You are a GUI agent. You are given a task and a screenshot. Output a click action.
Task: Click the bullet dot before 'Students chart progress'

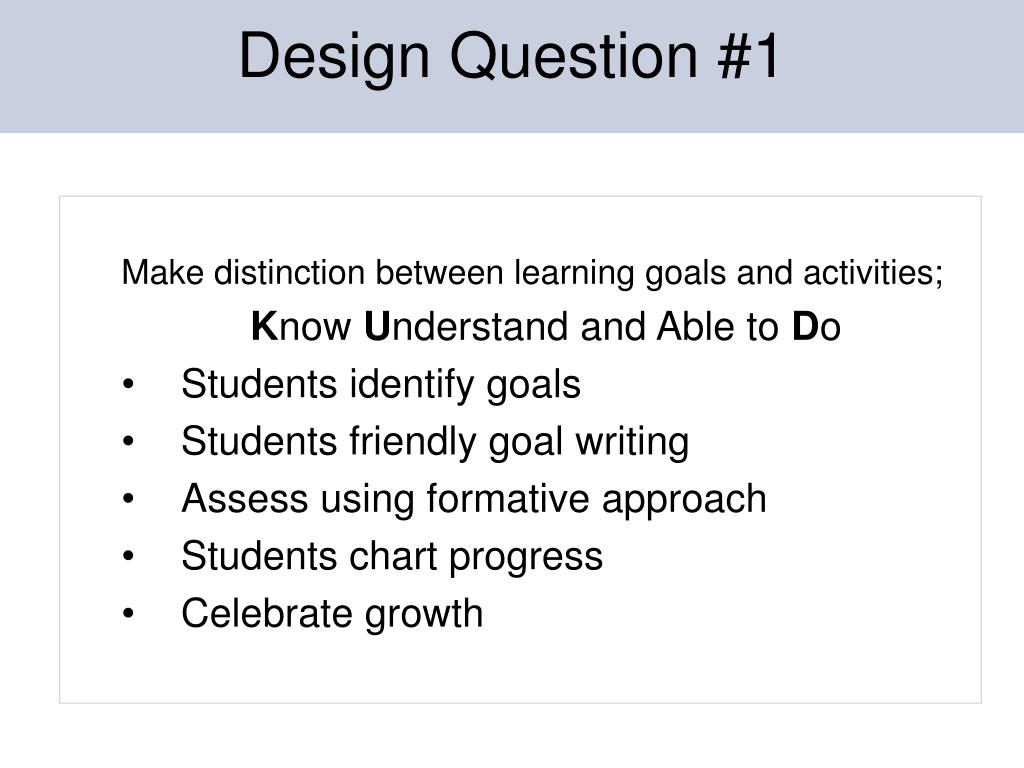tap(128, 557)
